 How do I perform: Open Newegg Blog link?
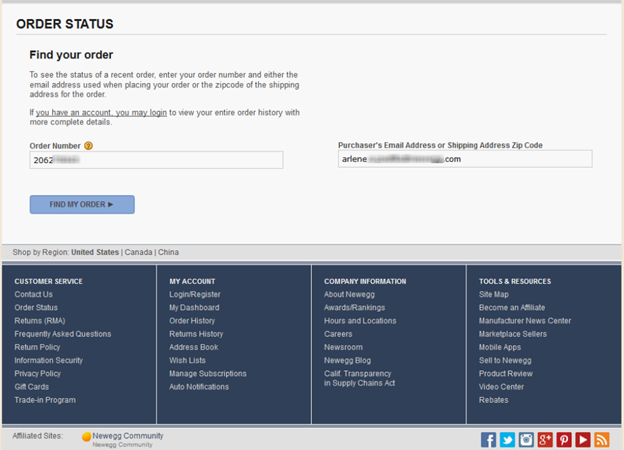(x=347, y=360)
